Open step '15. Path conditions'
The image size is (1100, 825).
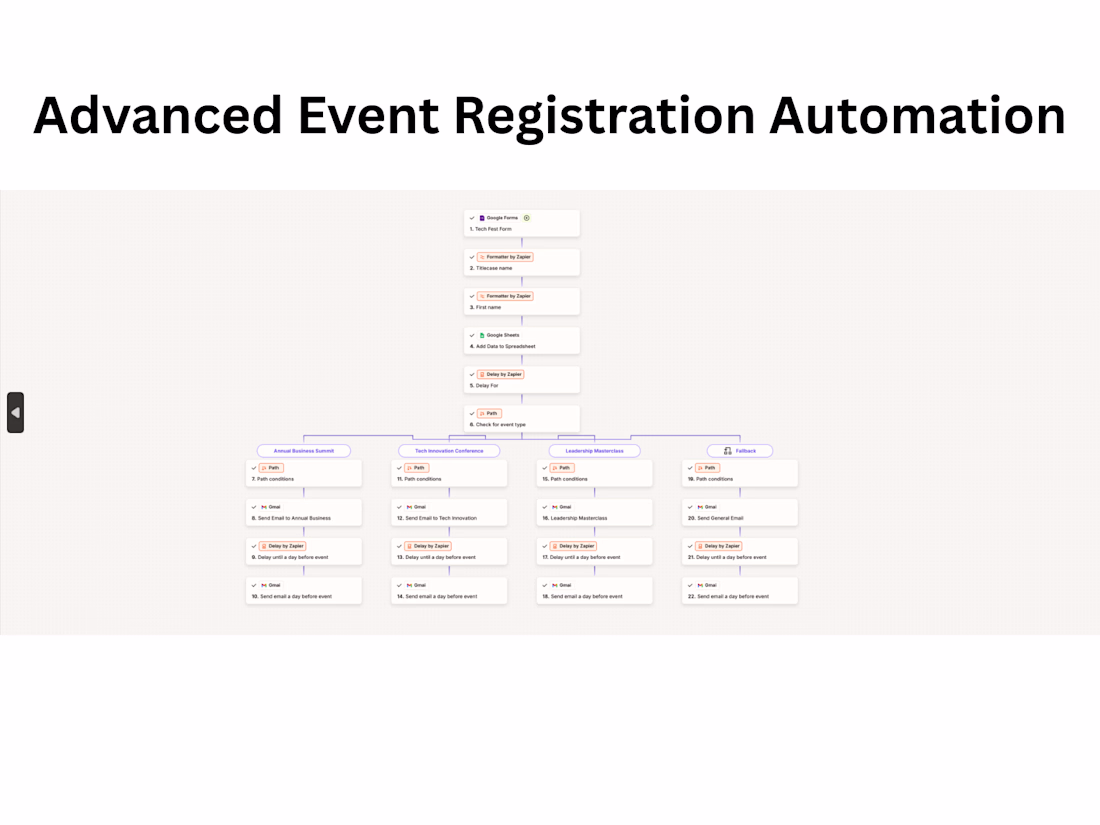click(594, 474)
